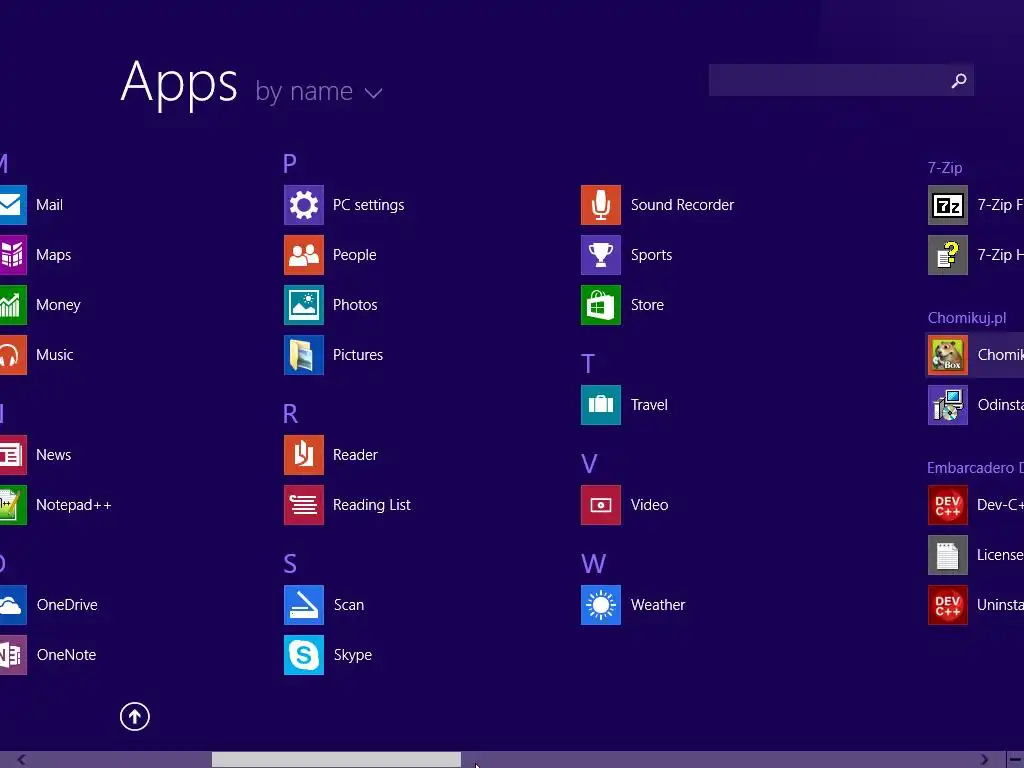Launch the Notepad++ icon

pyautogui.click(x=13, y=505)
